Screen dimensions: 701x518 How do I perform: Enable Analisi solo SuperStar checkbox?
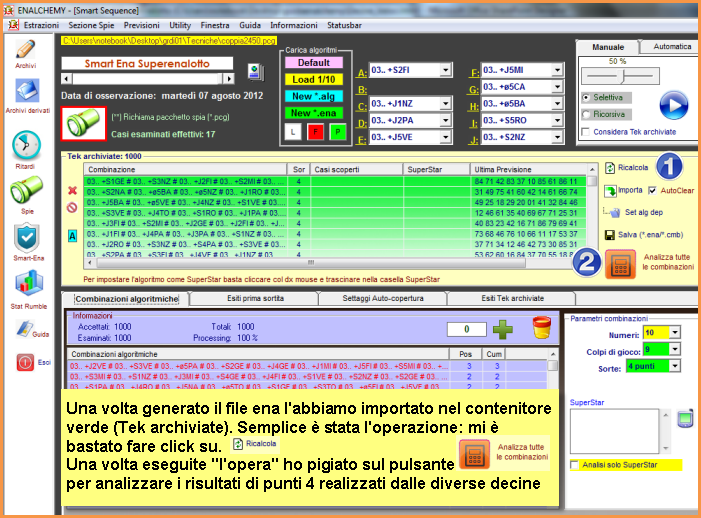(574, 465)
